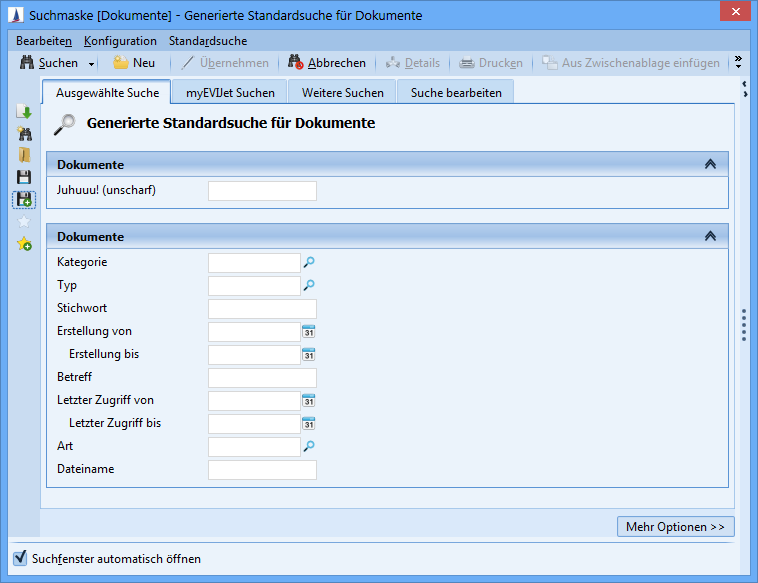The height and width of the screenshot is (583, 758).
Task: Click the Art field lookup magnifier
Action: click(309, 447)
